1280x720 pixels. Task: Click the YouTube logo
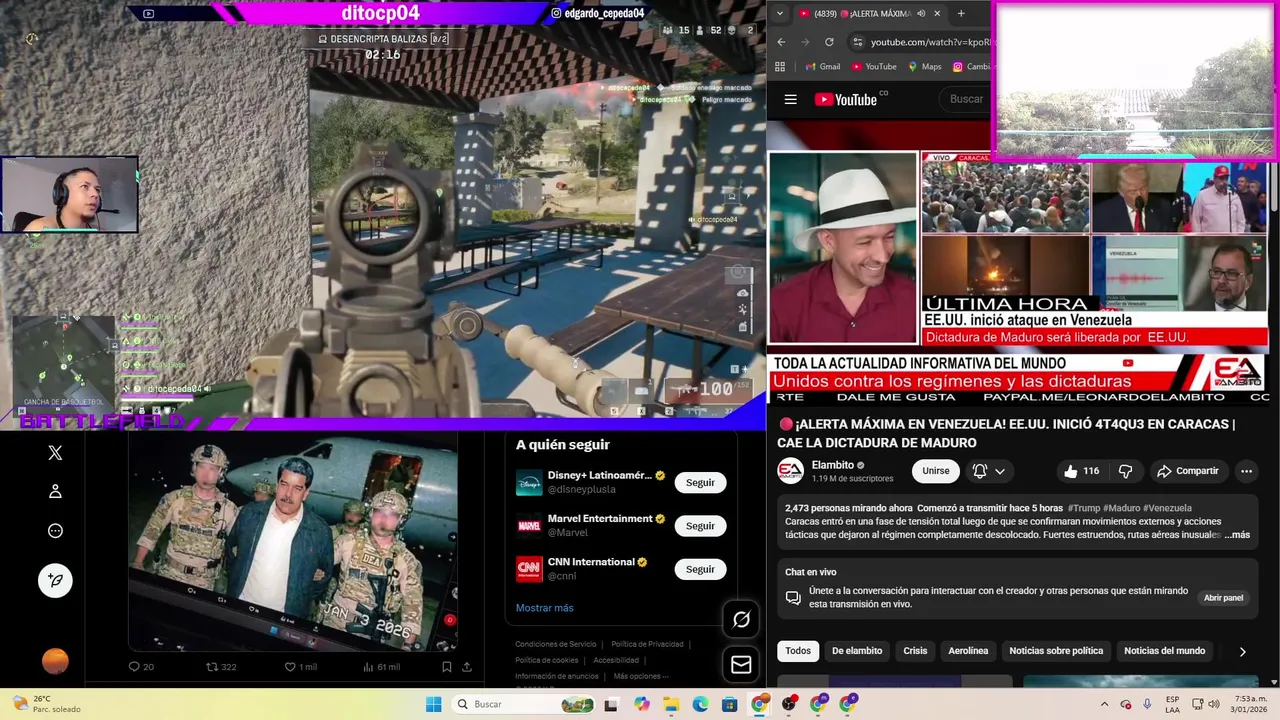(845, 99)
